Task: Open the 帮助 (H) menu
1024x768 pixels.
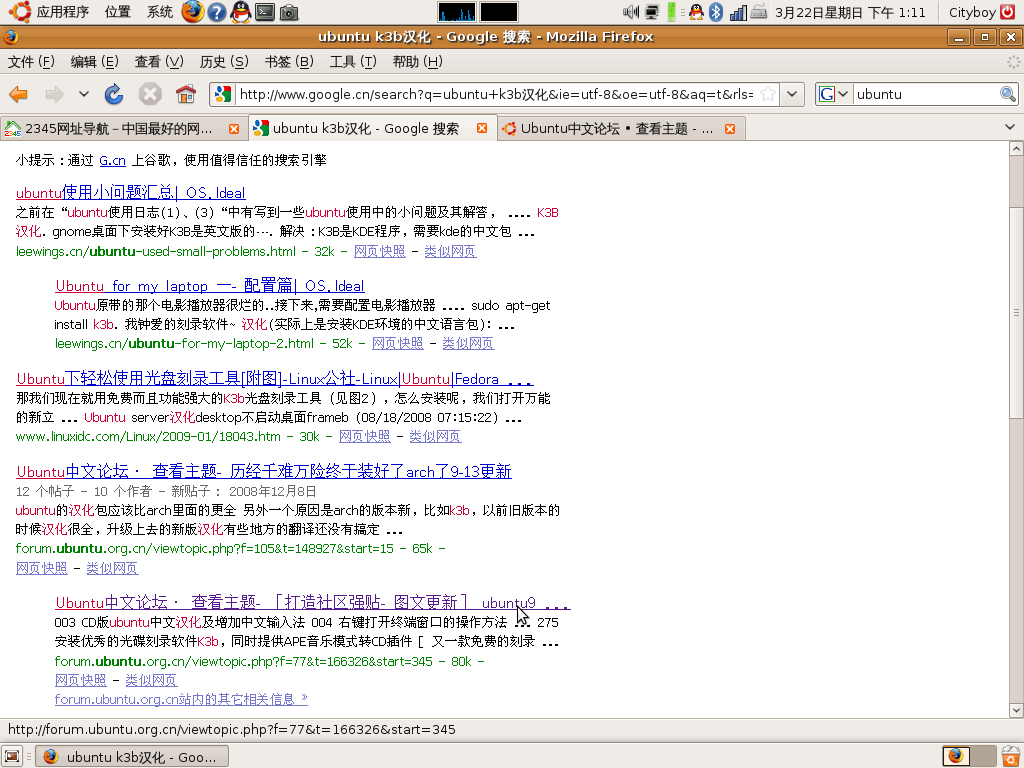Action: (x=417, y=61)
